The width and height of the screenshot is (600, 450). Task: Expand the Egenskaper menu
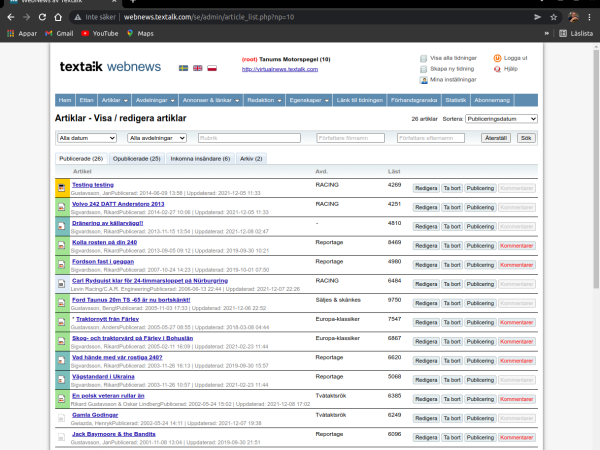309,100
